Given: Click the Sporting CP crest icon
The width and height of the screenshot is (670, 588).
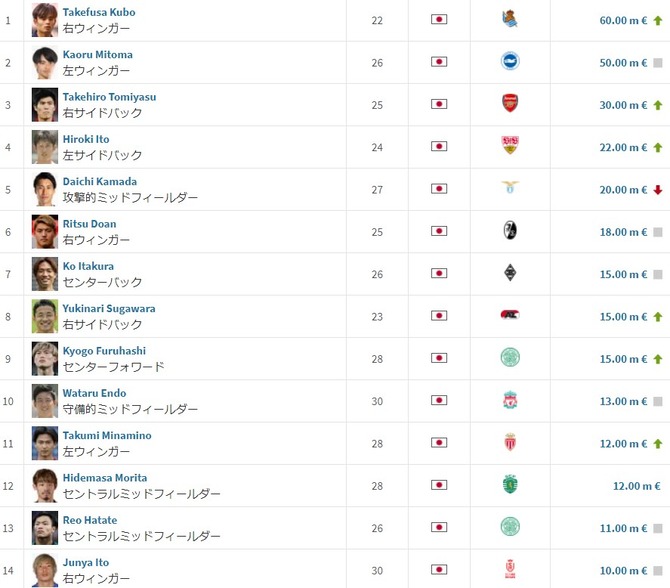Looking at the screenshot, I should [510, 484].
